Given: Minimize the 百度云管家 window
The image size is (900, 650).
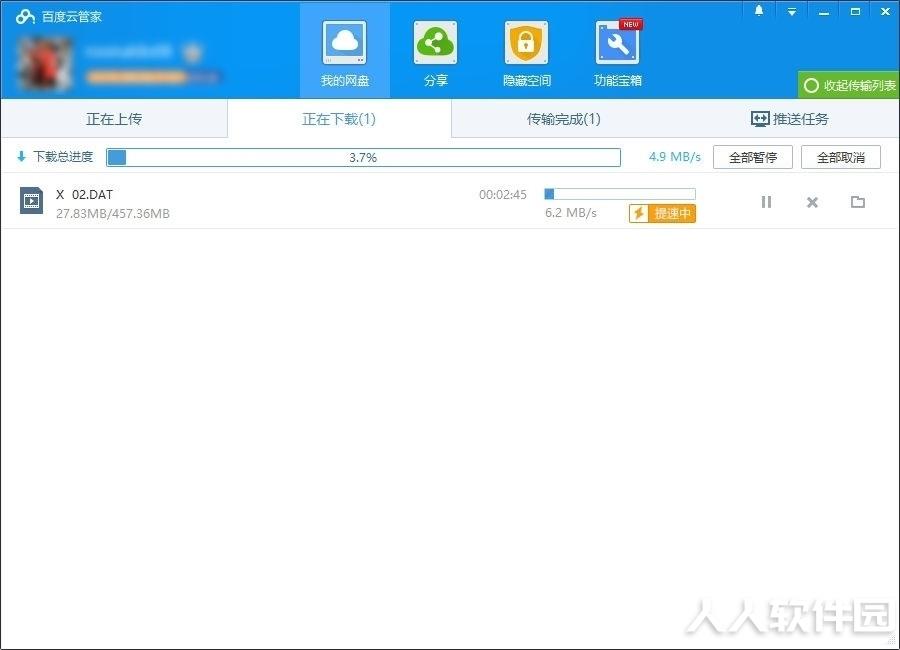Looking at the screenshot, I should (x=824, y=12).
